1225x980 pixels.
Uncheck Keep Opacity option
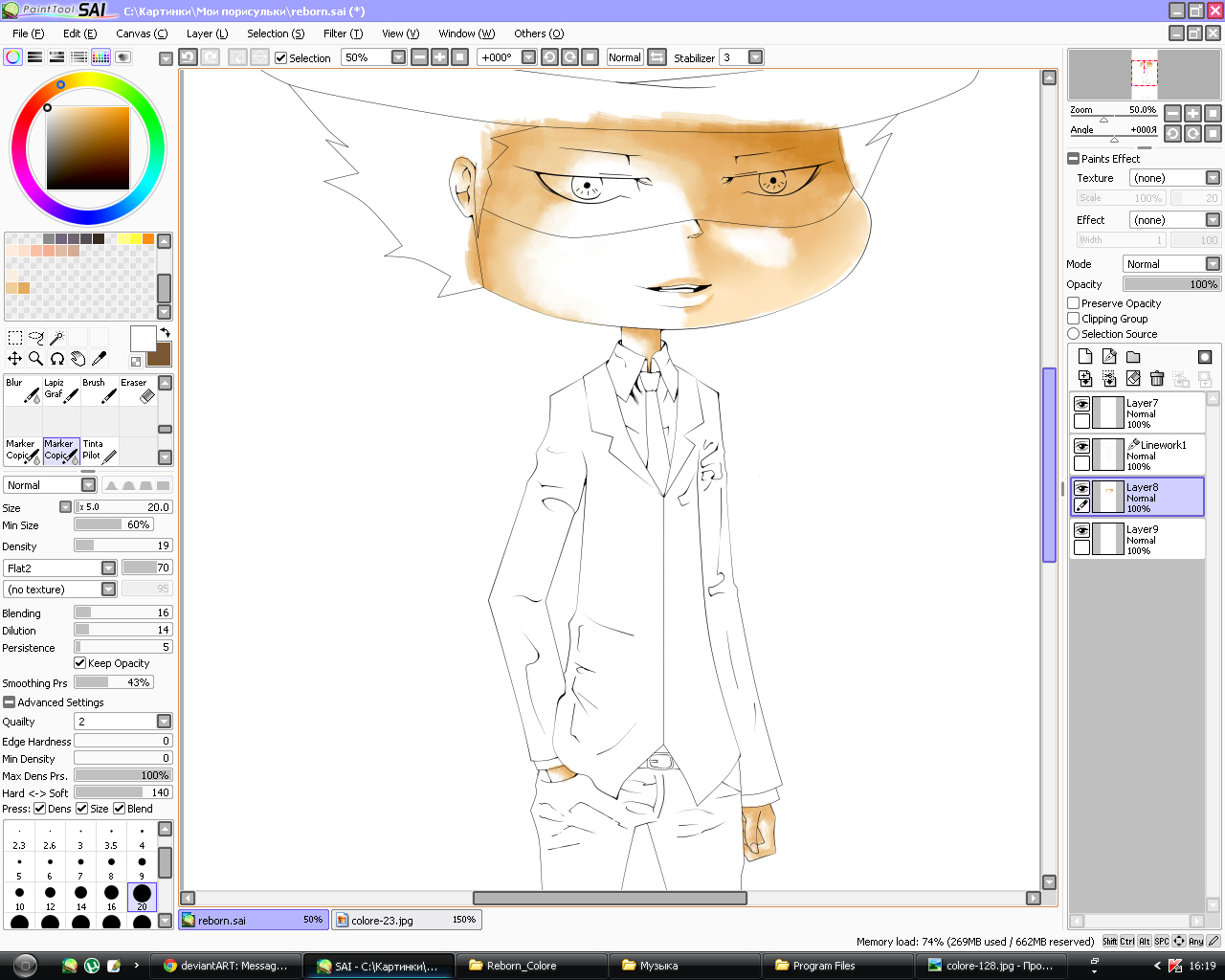80,662
